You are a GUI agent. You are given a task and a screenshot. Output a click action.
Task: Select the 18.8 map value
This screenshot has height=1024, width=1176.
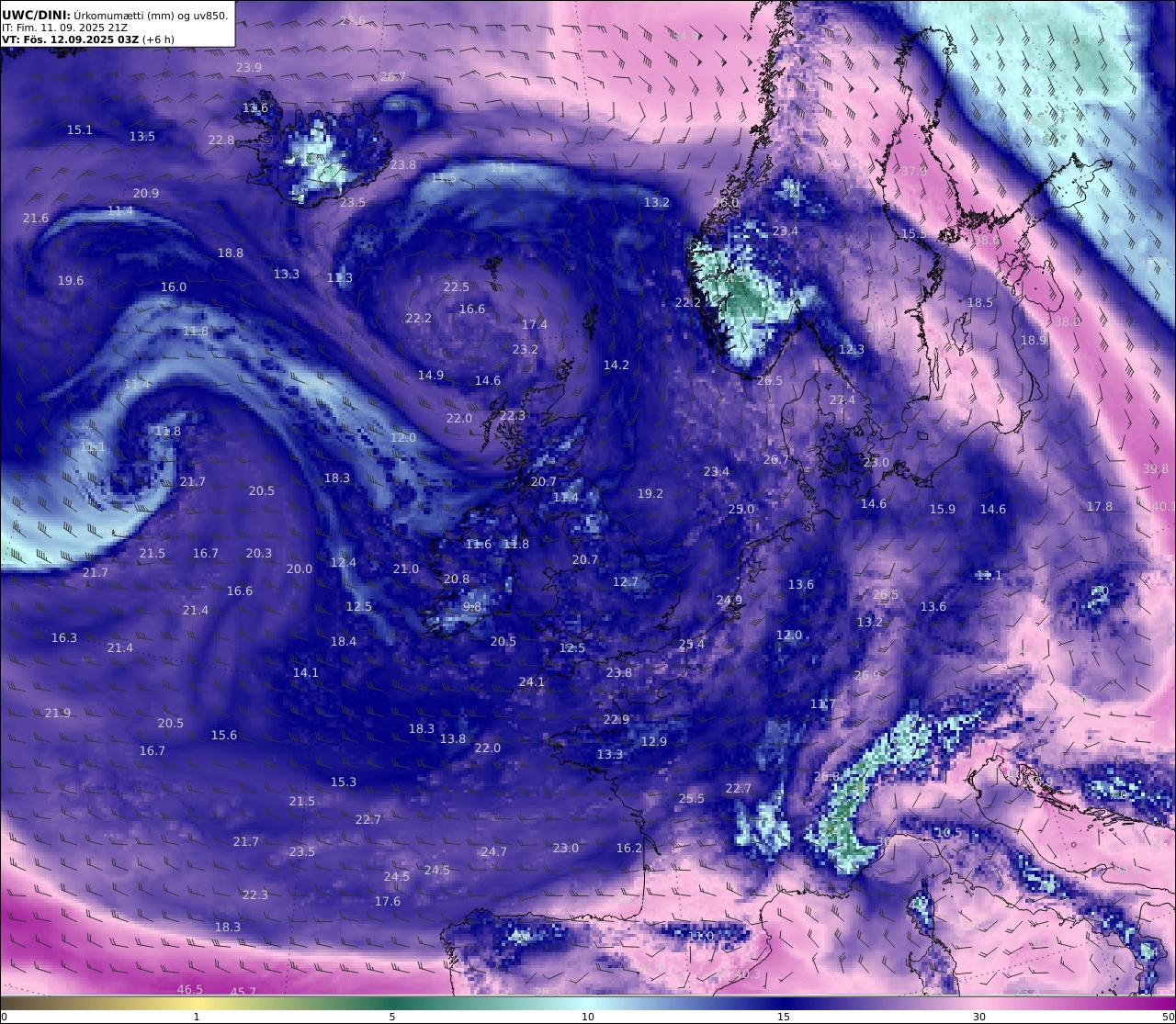coord(231,253)
